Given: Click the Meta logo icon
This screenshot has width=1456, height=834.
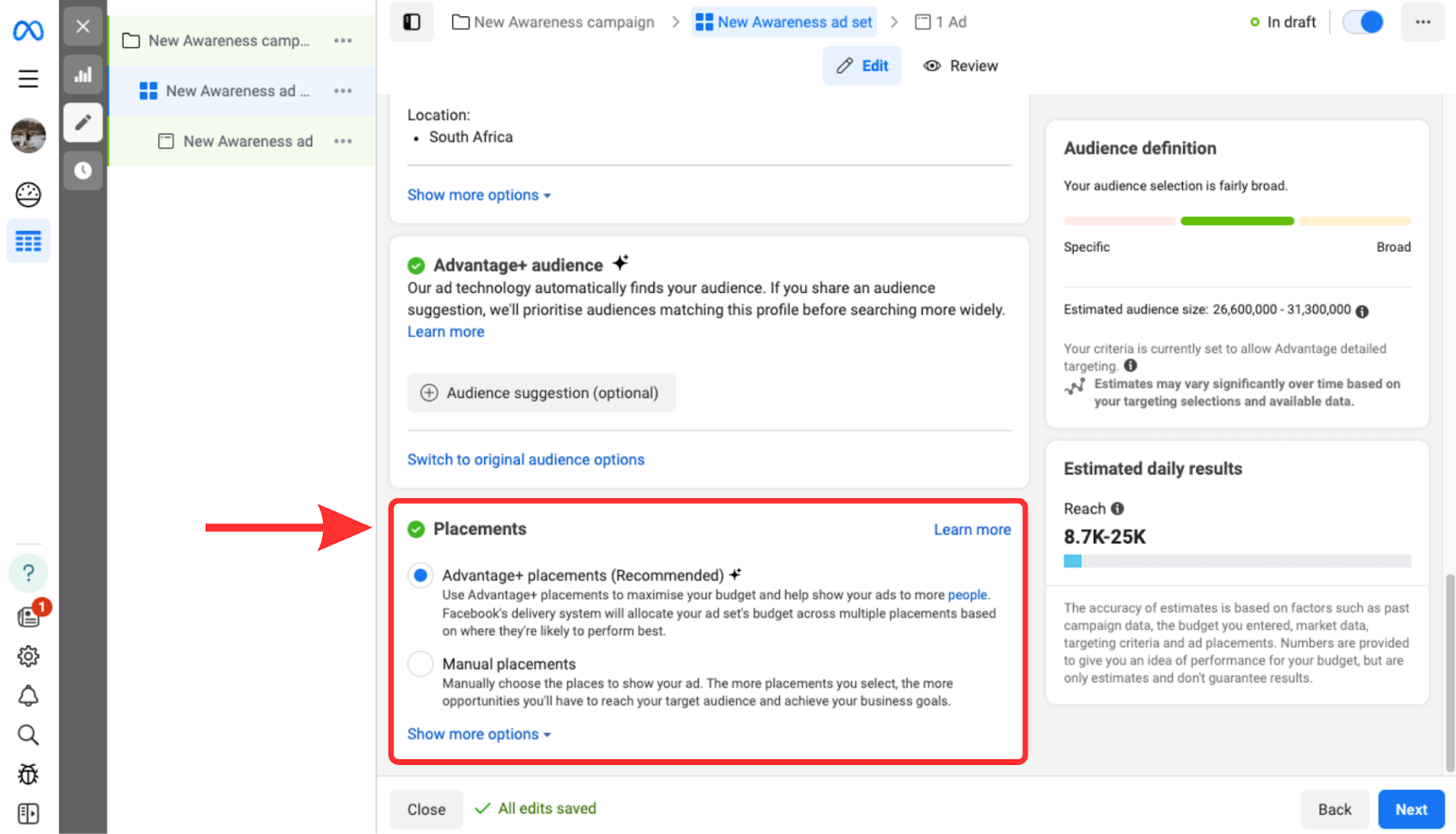Looking at the screenshot, I should [28, 30].
